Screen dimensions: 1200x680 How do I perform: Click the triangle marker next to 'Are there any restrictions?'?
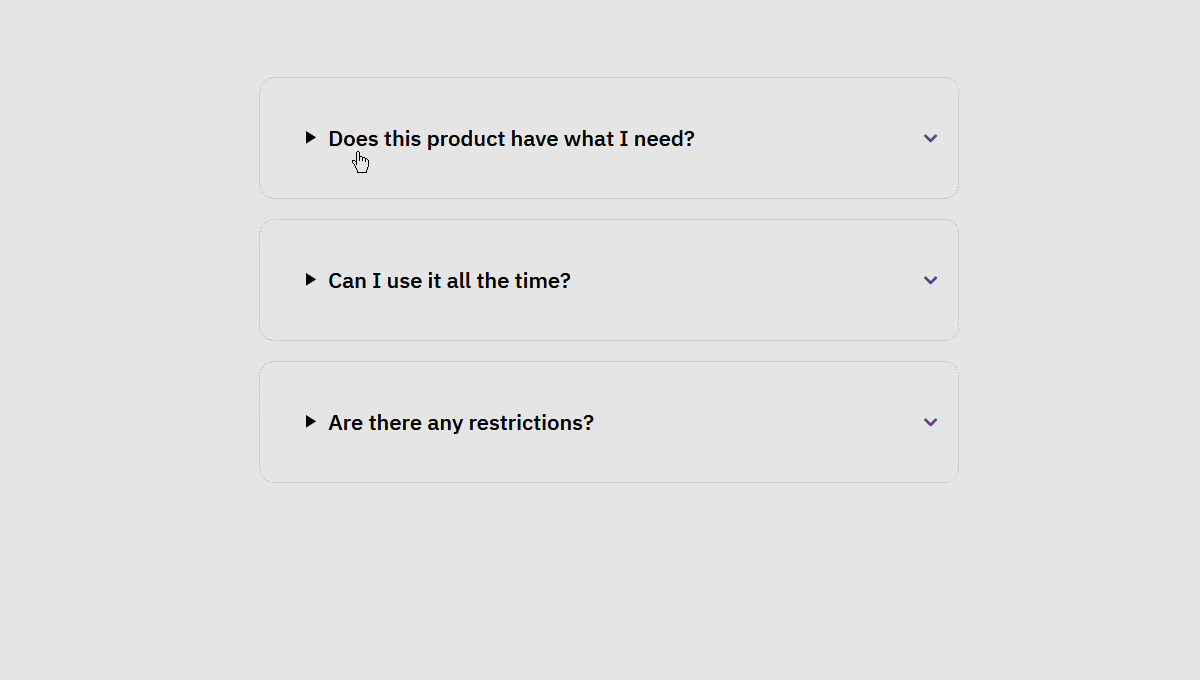pyautogui.click(x=311, y=421)
